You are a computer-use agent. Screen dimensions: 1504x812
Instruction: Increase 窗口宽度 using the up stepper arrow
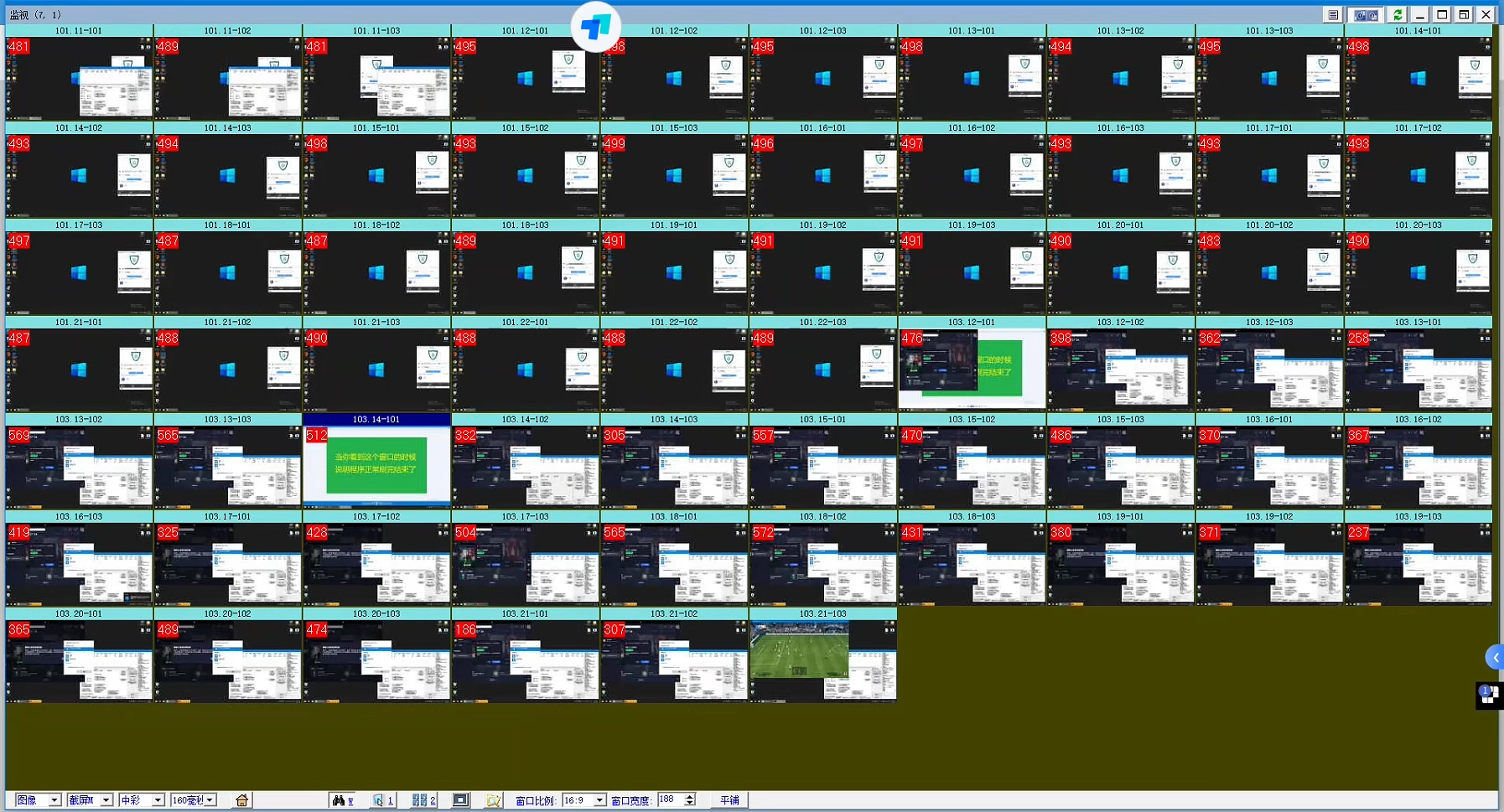[687, 795]
